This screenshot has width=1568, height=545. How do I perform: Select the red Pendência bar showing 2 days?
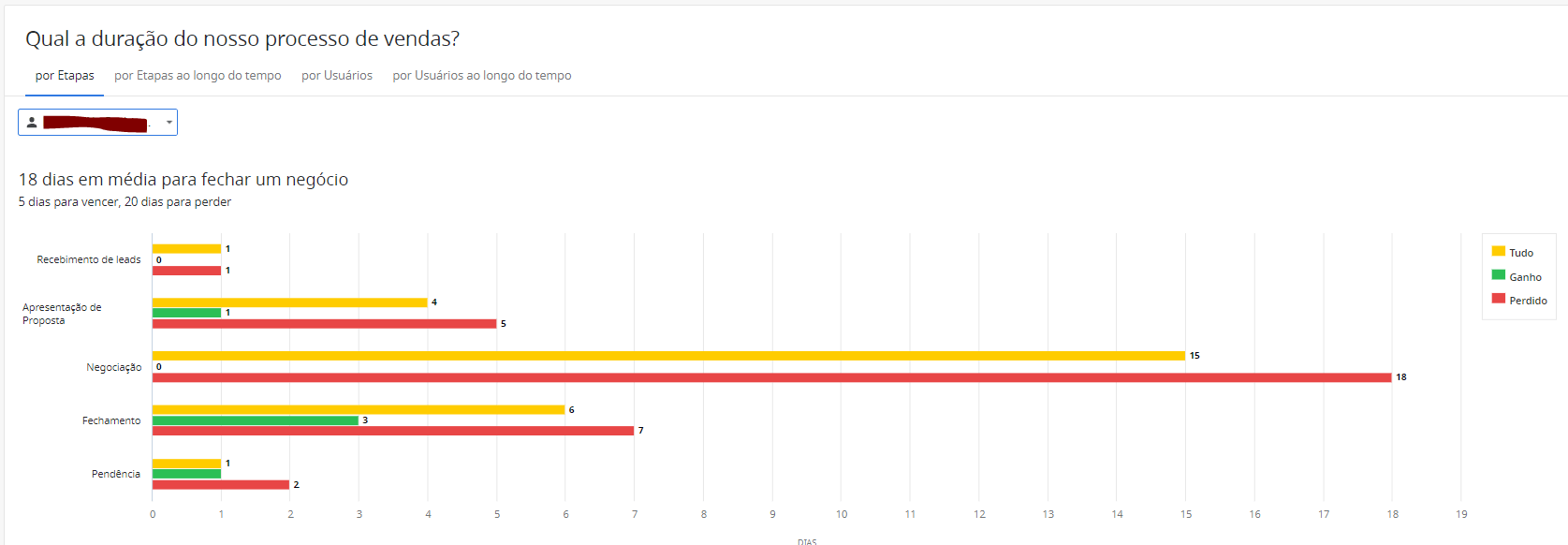click(221, 485)
